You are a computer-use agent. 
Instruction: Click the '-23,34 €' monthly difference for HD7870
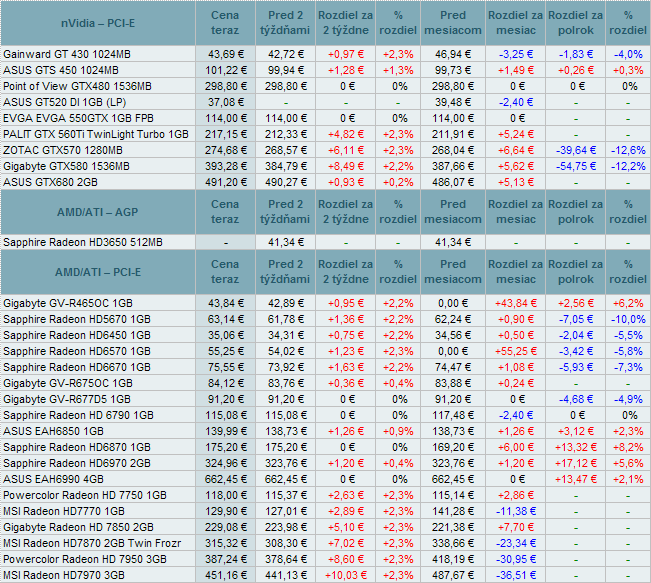point(516,543)
